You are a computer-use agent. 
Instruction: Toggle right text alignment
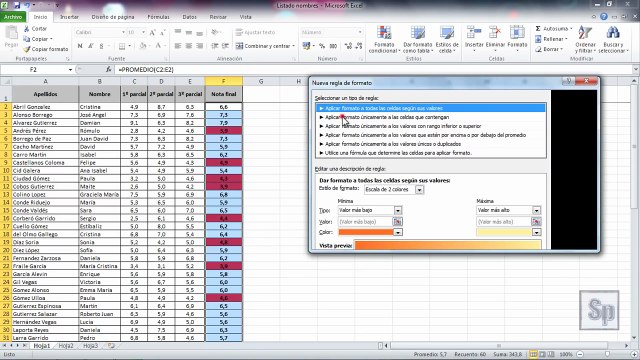[199, 46]
